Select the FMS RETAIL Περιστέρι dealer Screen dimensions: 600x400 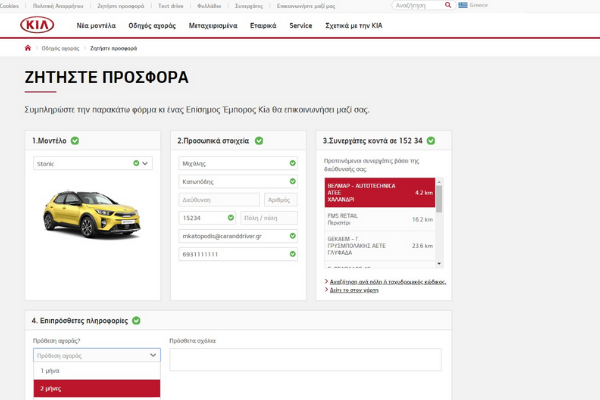(380, 219)
